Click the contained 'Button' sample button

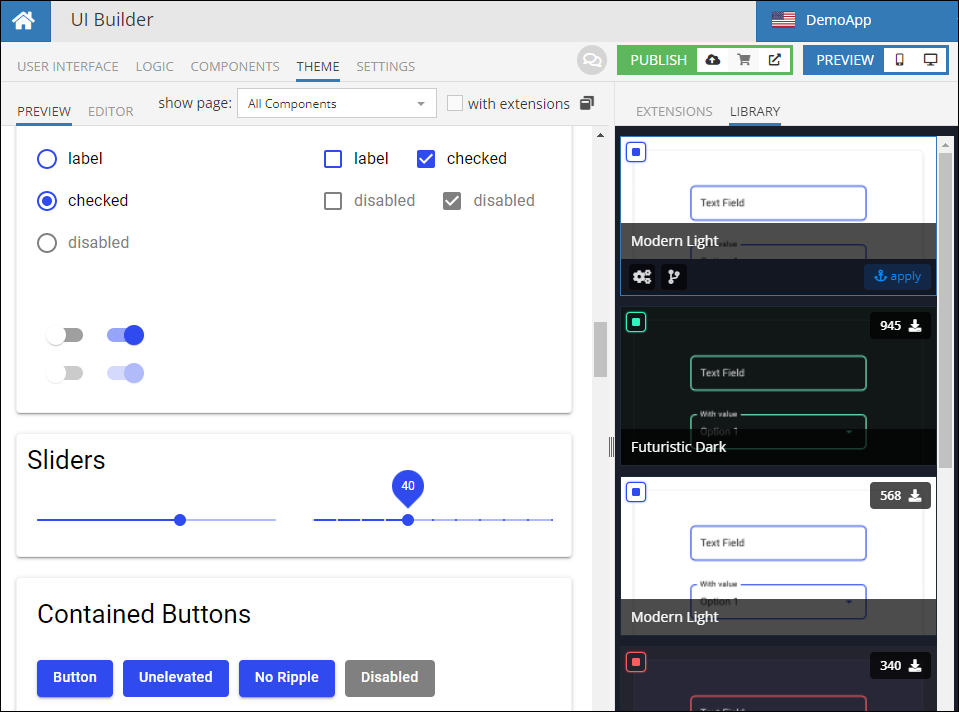[75, 678]
